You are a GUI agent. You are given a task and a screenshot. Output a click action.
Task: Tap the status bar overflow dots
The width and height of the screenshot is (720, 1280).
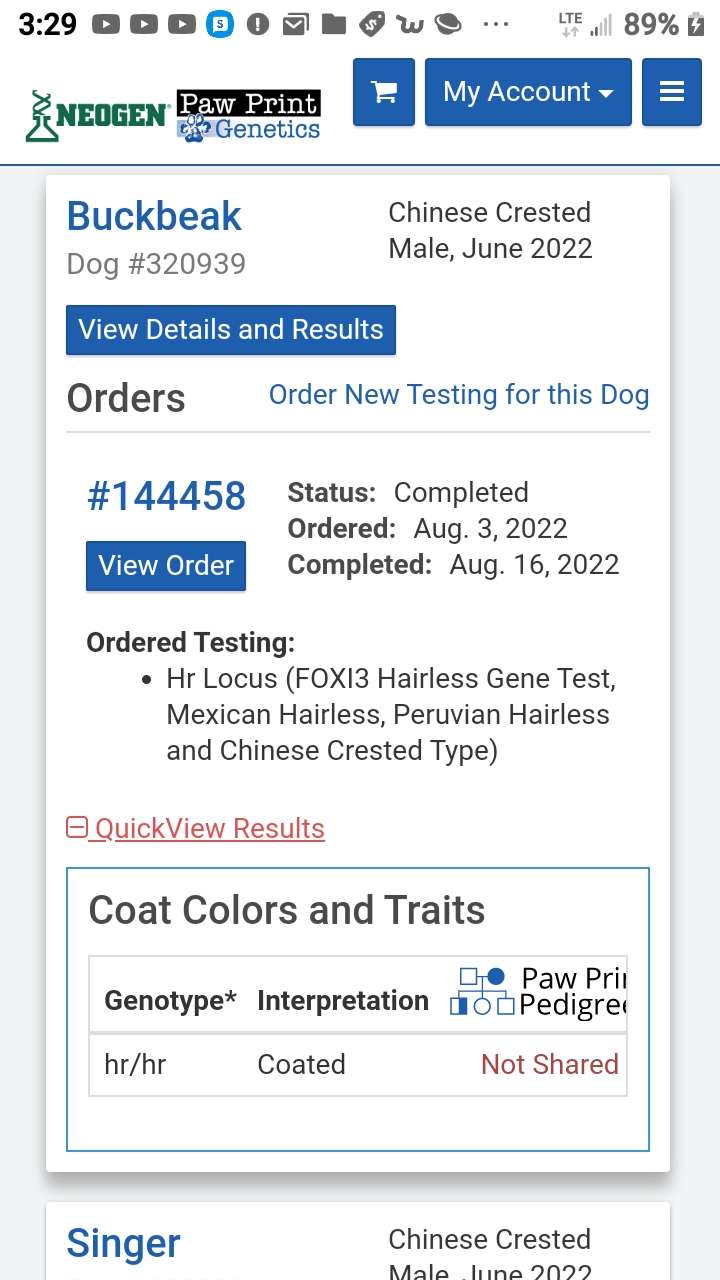coord(496,24)
